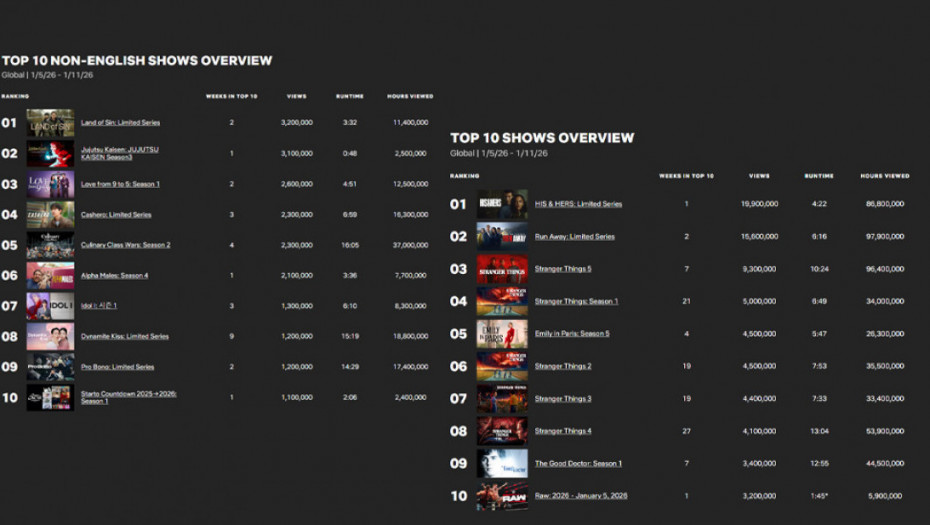Select the Stranger Things: Season 1 thumbnail
Viewport: 930px width, 525px height.
coord(502,301)
